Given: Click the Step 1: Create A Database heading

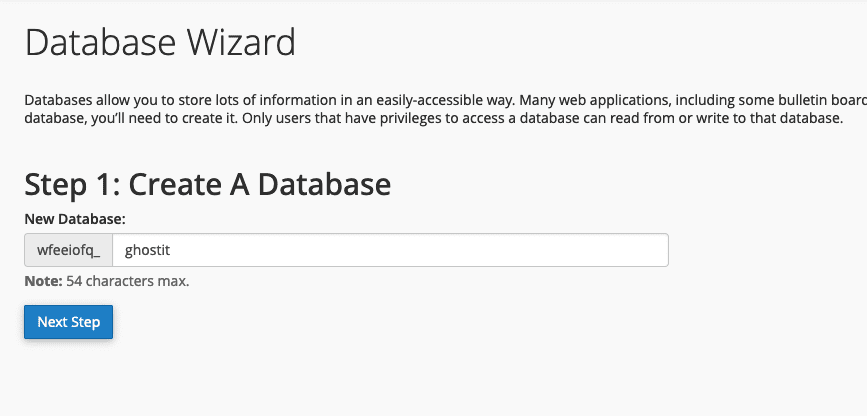Looking at the screenshot, I should click(x=207, y=184).
